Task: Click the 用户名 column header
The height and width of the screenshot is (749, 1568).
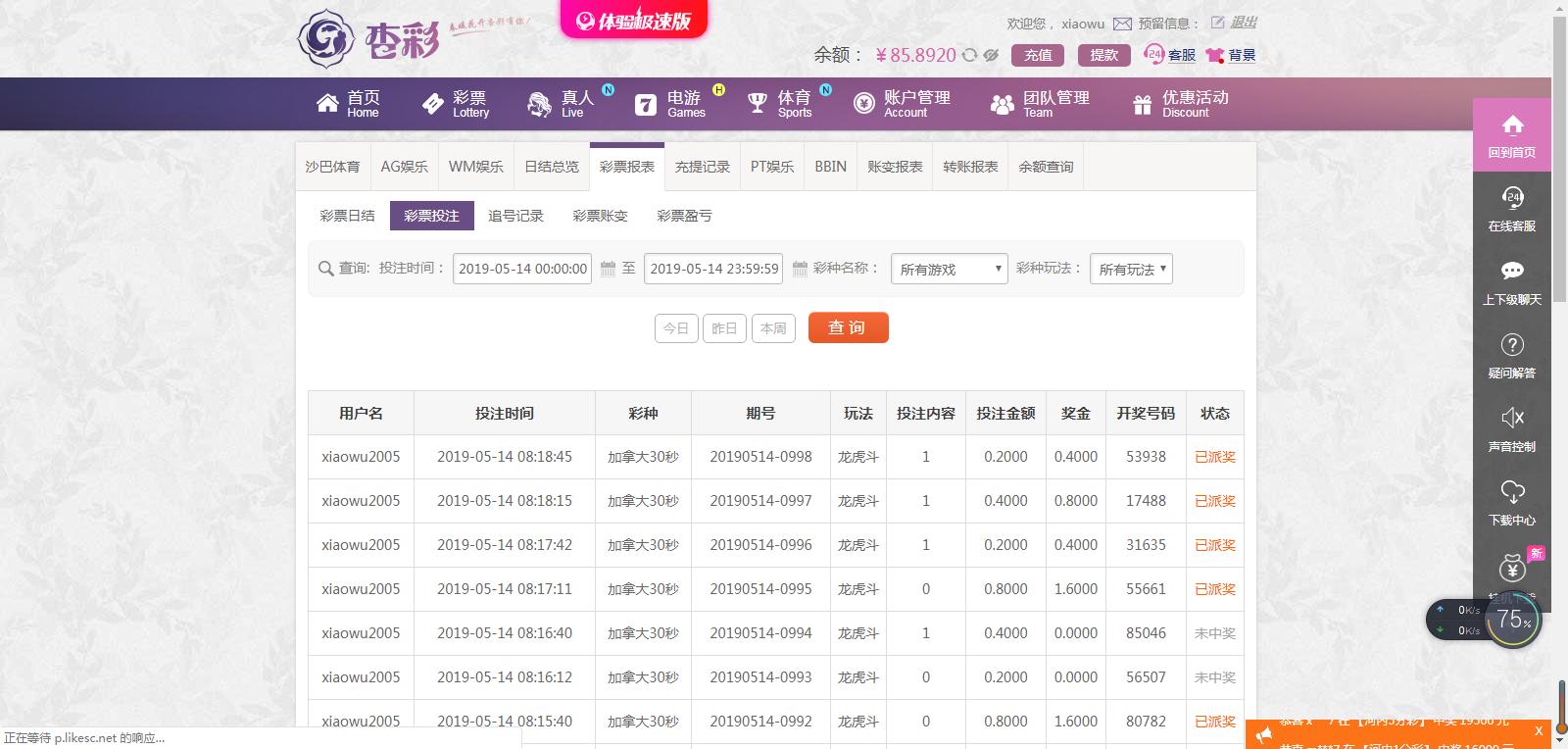Action: click(361, 414)
